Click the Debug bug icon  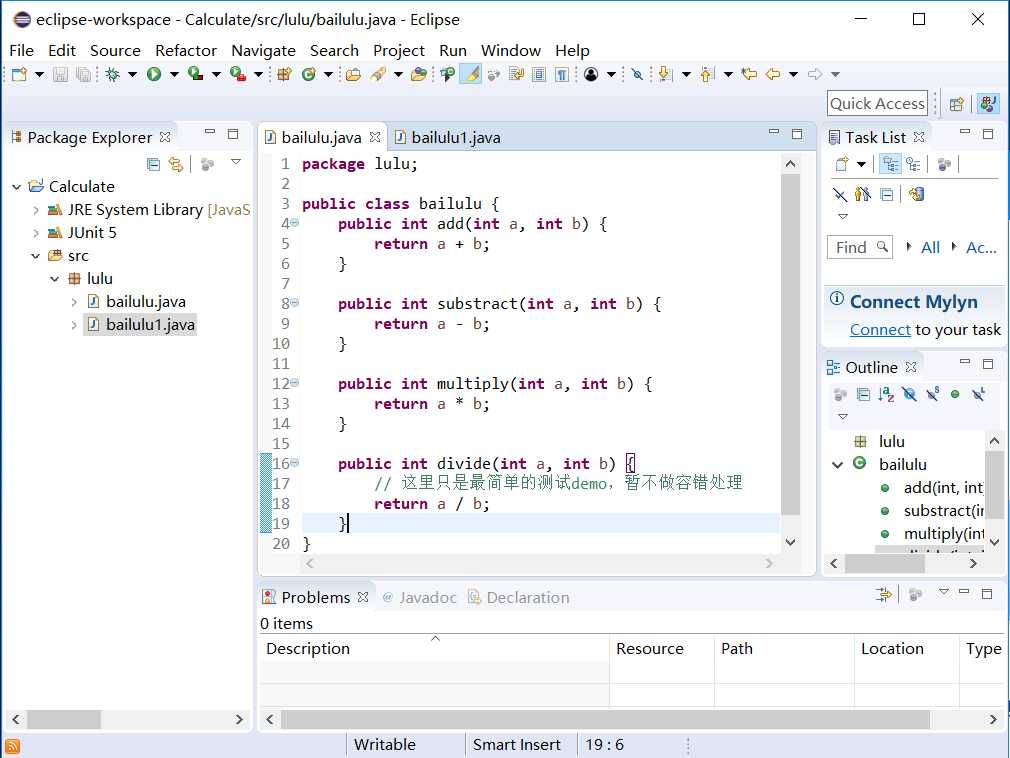point(113,74)
